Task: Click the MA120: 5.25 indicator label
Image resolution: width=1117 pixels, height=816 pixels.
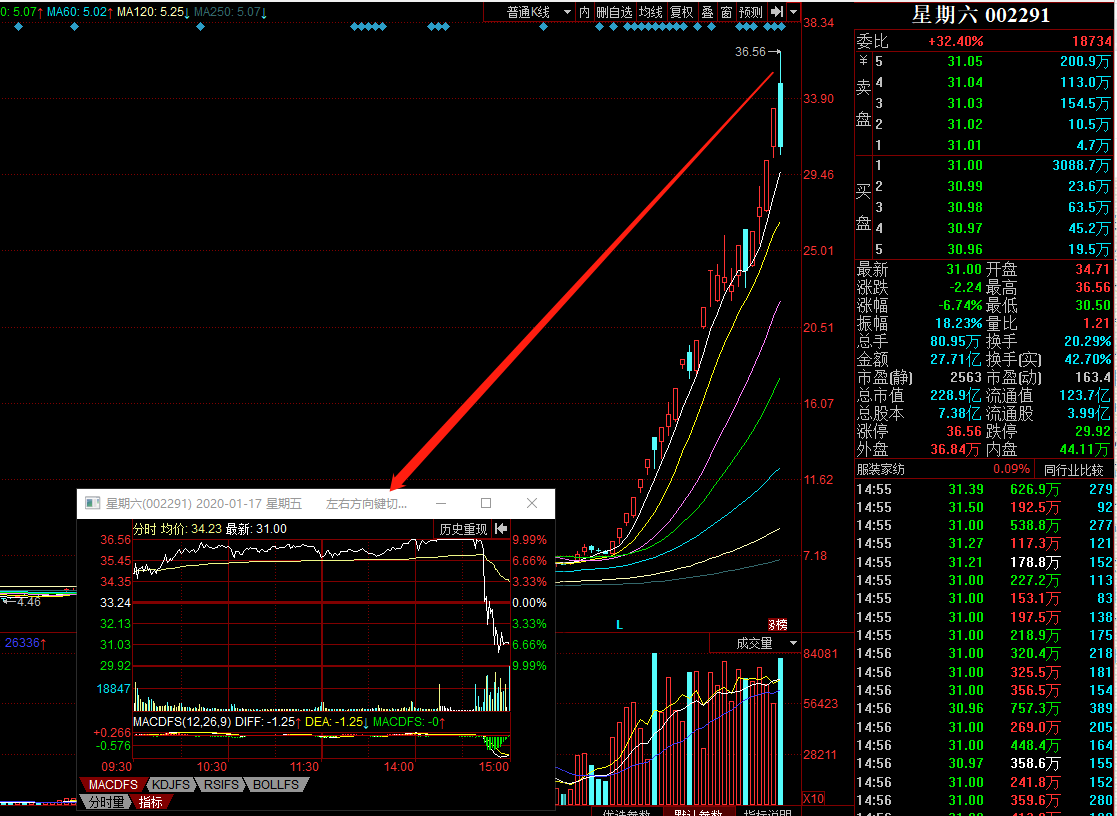Action: coord(153,13)
